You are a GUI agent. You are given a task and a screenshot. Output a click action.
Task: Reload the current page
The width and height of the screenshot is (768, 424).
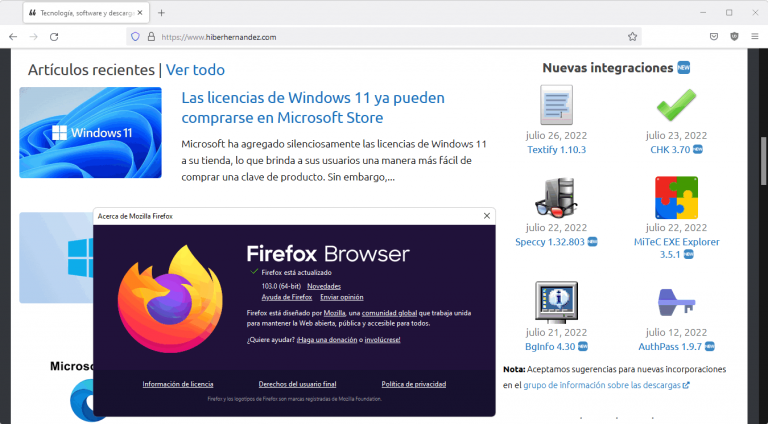pos(54,36)
